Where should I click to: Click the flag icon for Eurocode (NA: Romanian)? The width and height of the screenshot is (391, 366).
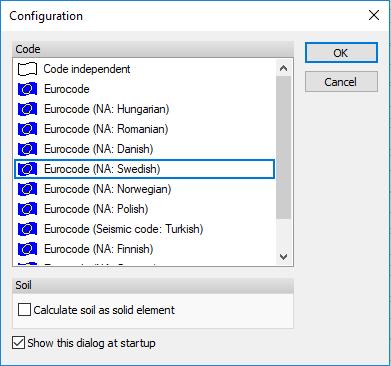pos(27,129)
